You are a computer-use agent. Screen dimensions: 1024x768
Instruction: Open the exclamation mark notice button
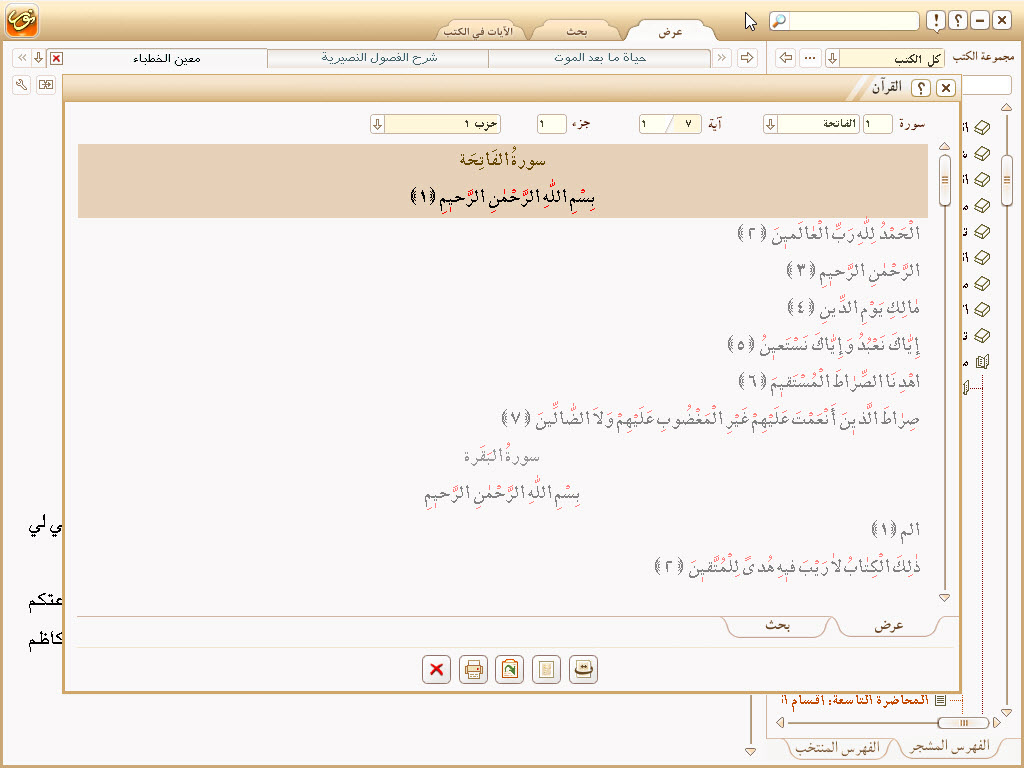coord(936,21)
